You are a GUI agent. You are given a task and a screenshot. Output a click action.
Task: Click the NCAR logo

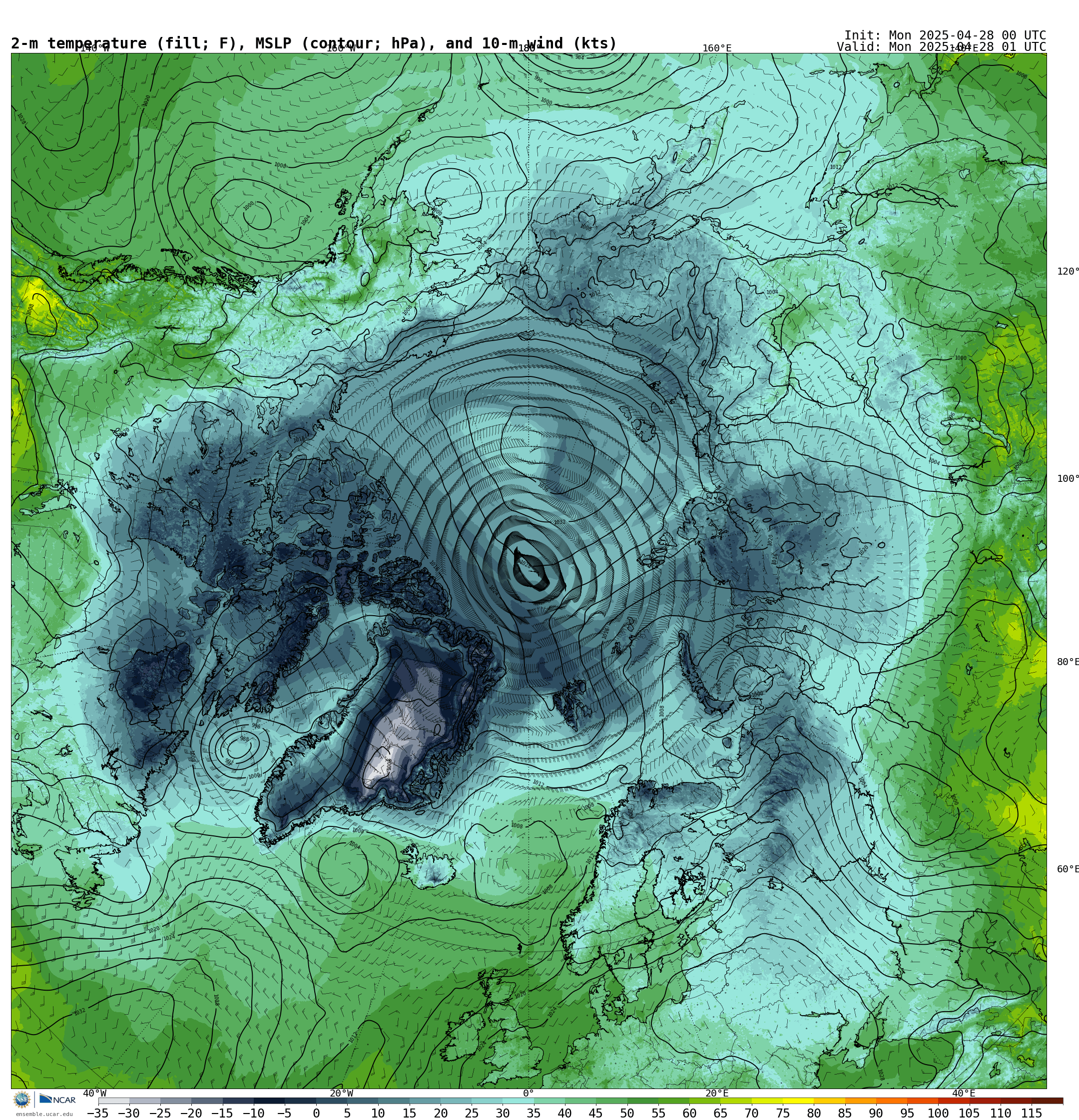(58, 1100)
